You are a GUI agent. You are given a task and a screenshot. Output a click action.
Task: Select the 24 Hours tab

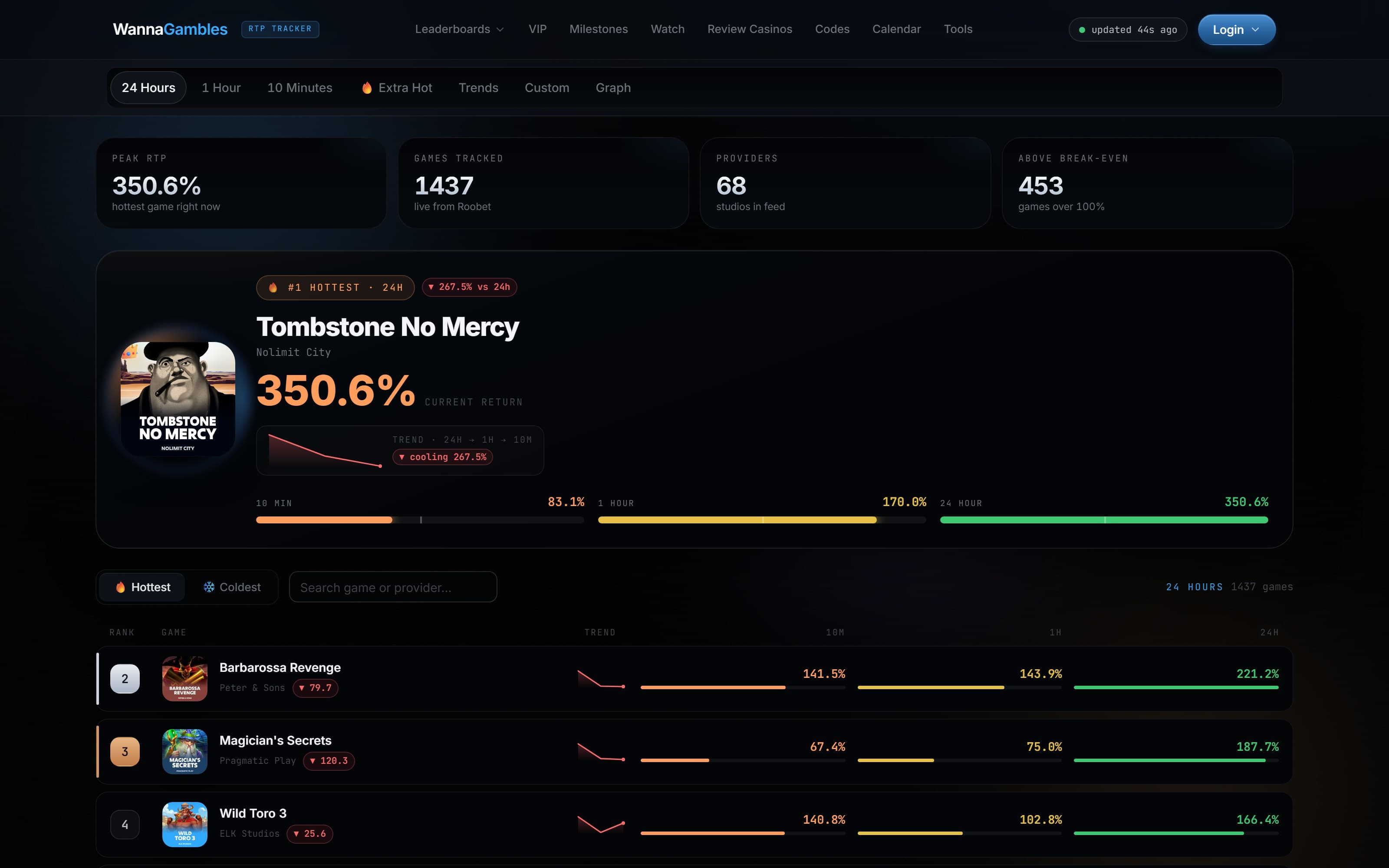click(148, 88)
